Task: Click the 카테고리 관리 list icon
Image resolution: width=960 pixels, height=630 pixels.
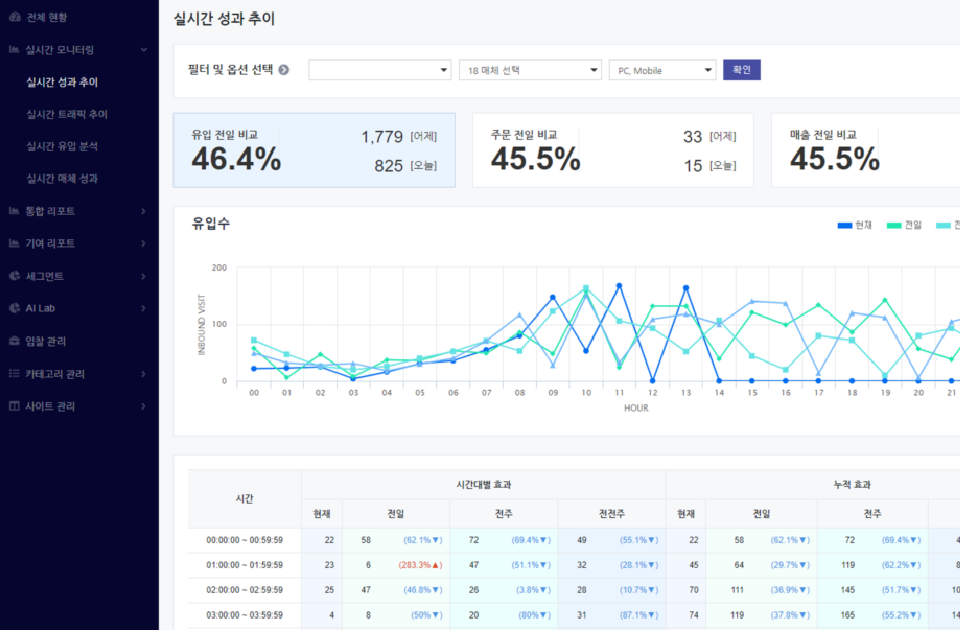Action: (x=14, y=374)
